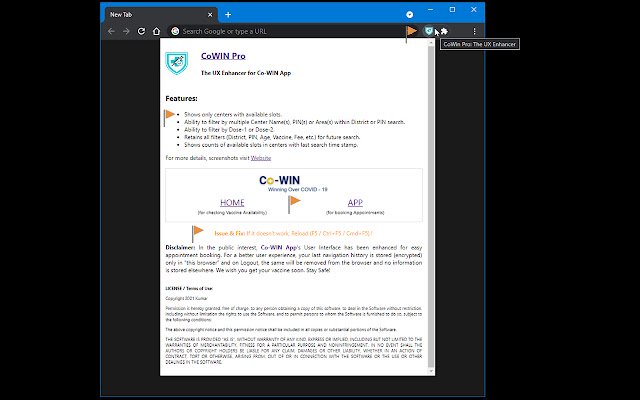Click '(for checking Vaccine Availability)' caption

tap(232, 213)
